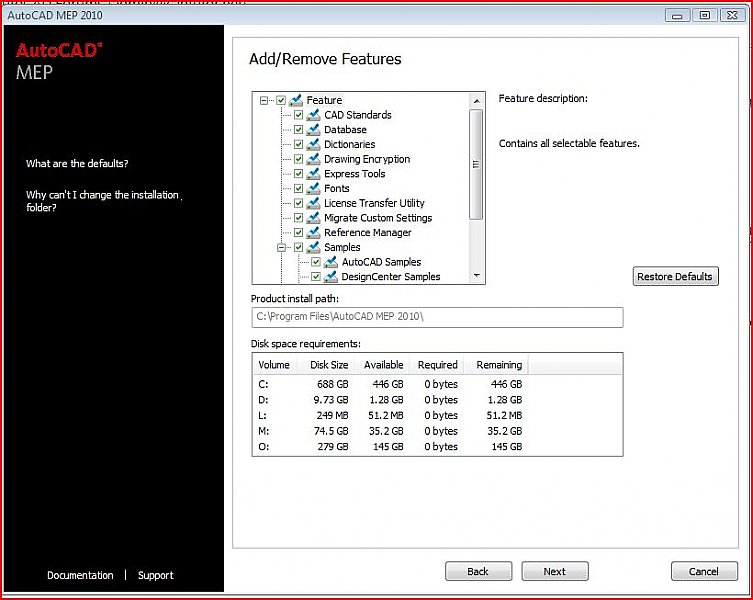Uncheck the Database checkbox
Viewport: 753px width, 600px height.
pos(298,130)
